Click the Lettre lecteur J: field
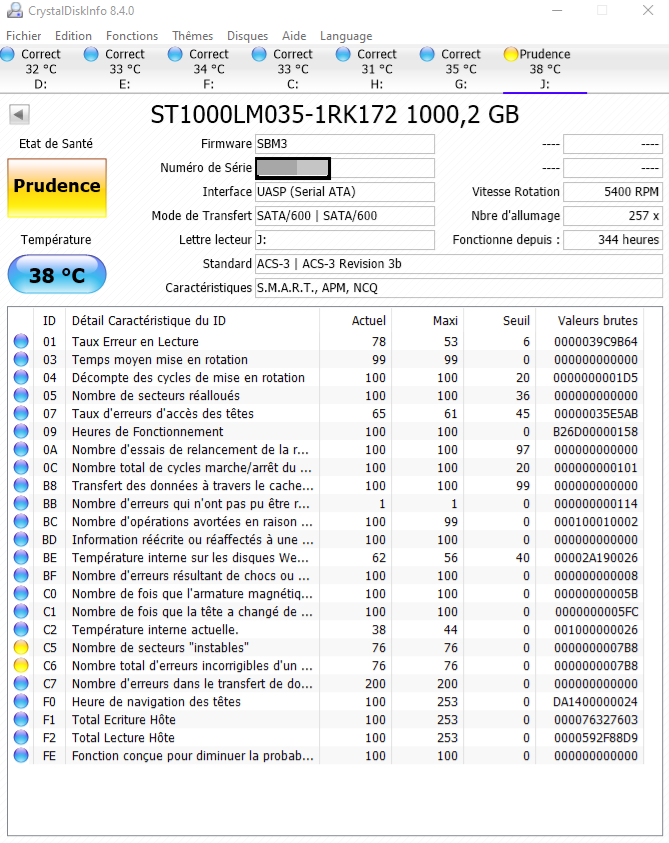The width and height of the screenshot is (669, 843). (x=345, y=240)
